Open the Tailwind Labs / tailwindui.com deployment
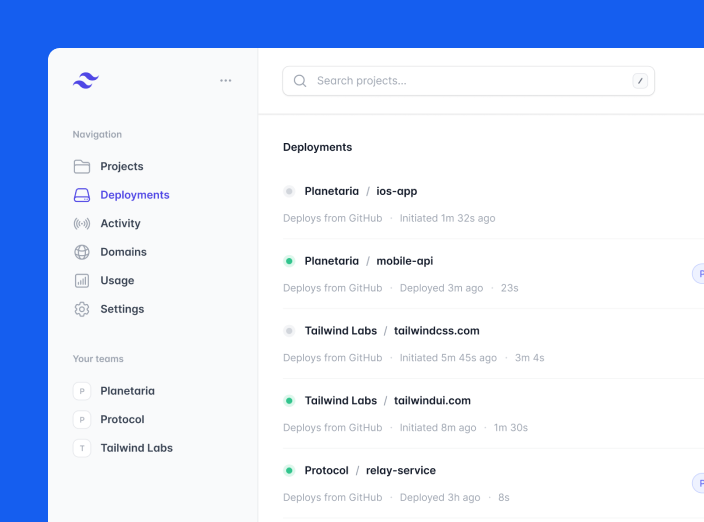This screenshot has width=704, height=522. 387,400
